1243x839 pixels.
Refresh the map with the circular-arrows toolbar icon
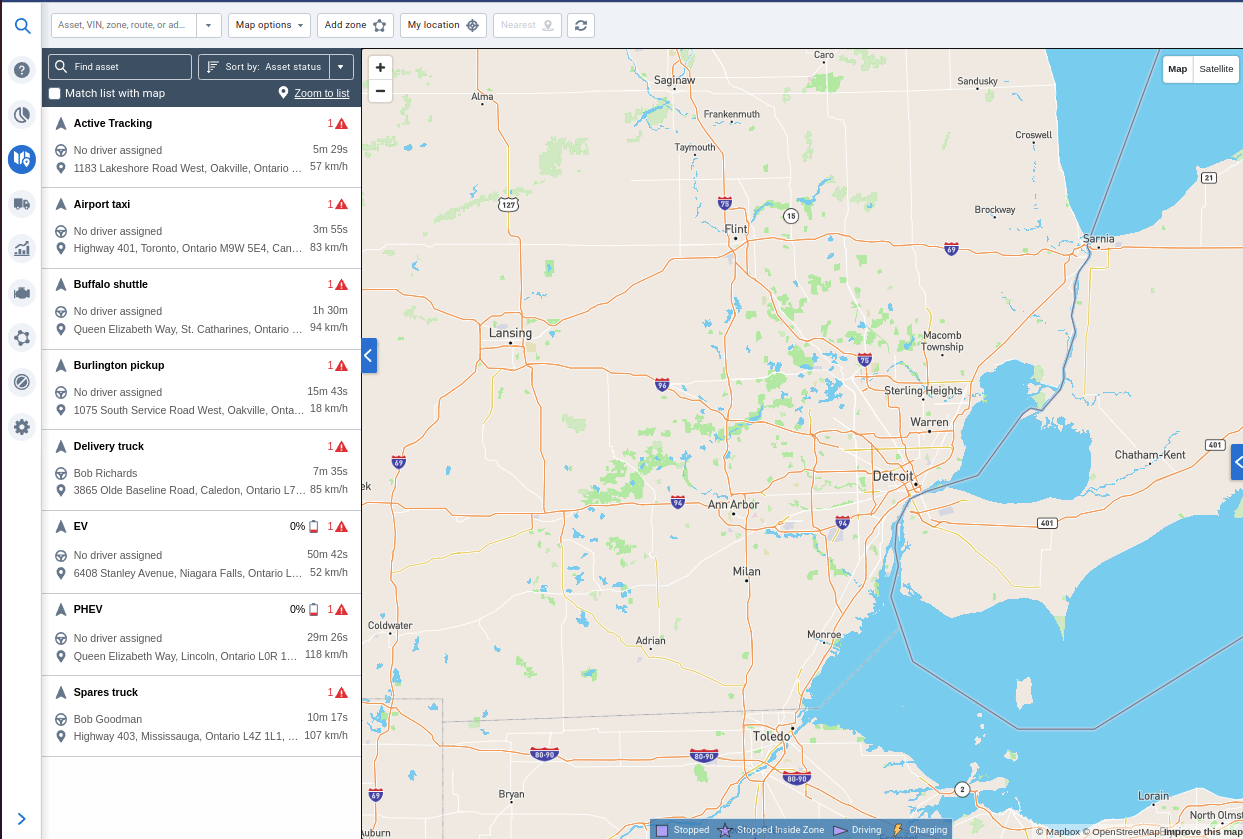click(x=581, y=25)
